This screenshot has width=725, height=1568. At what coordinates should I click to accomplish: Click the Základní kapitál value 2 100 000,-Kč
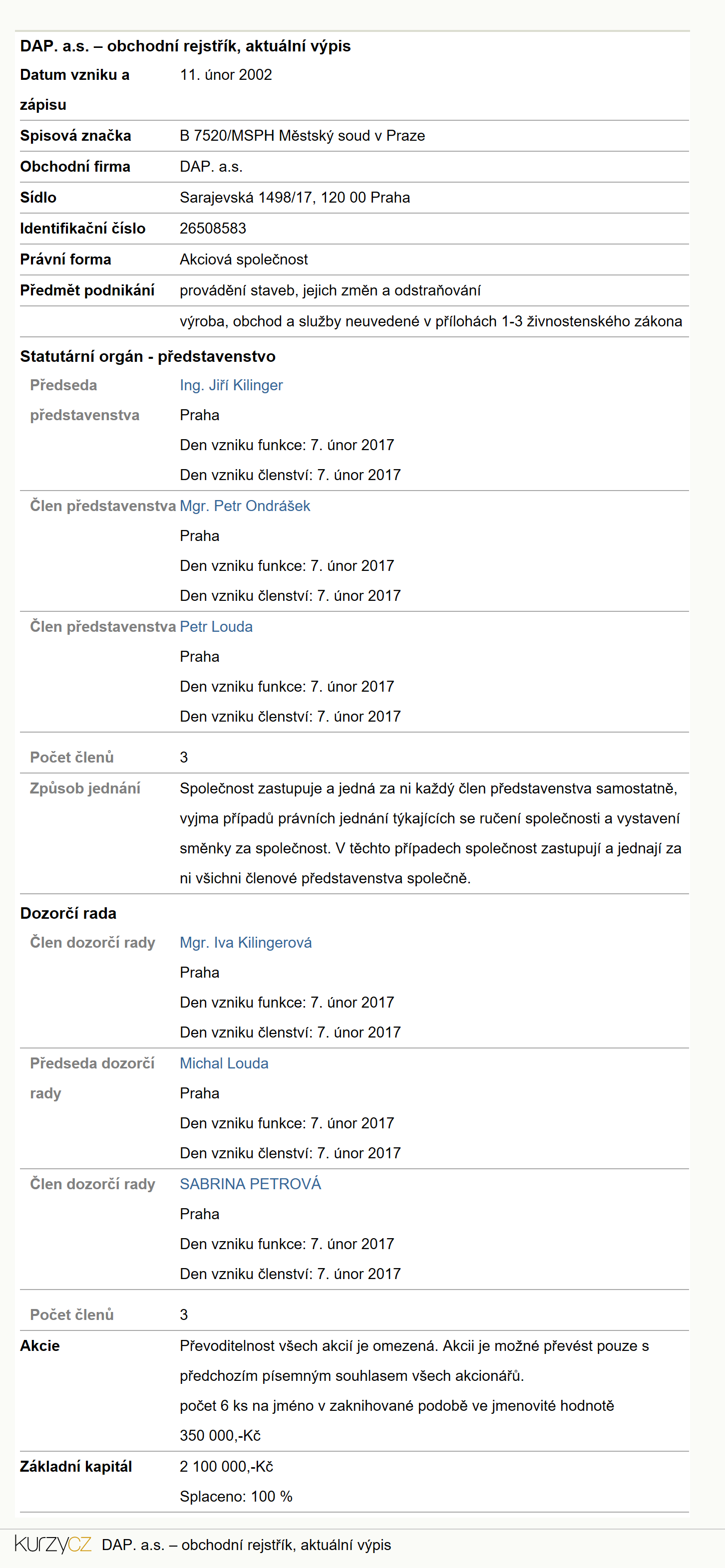coord(226,1466)
